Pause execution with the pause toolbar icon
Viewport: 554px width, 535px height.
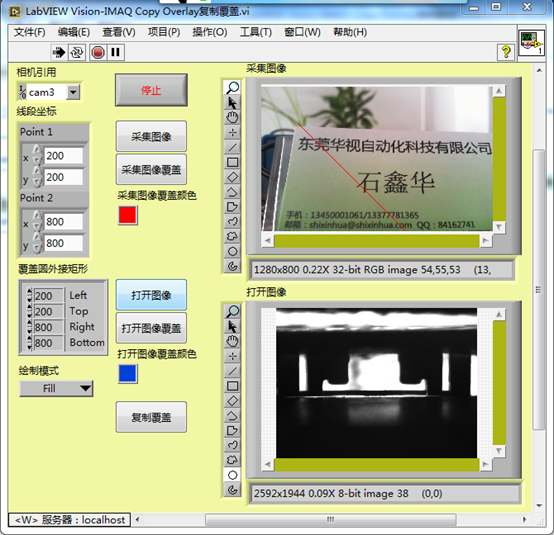pyautogui.click(x=115, y=53)
